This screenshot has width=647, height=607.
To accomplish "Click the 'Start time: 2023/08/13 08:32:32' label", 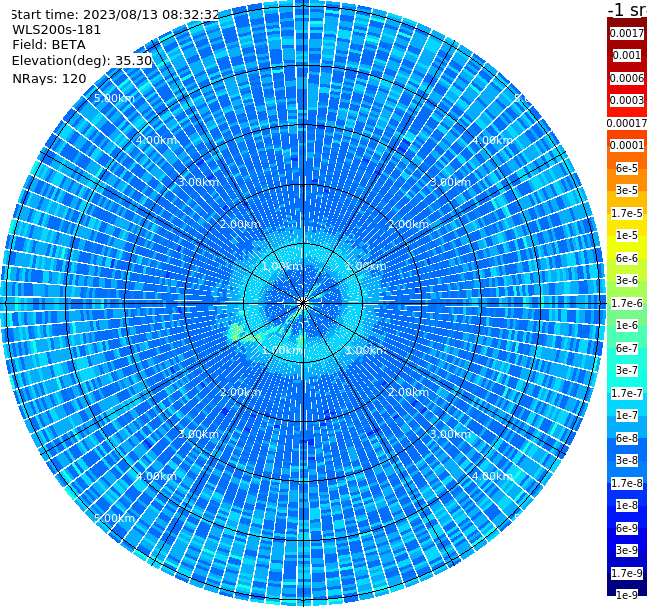I will point(115,14).
